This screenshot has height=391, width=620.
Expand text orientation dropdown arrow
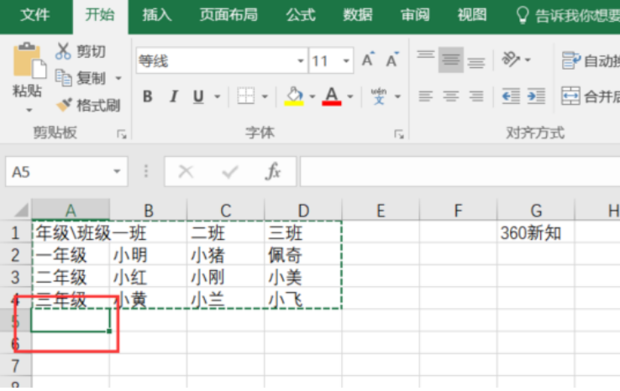click(527, 60)
